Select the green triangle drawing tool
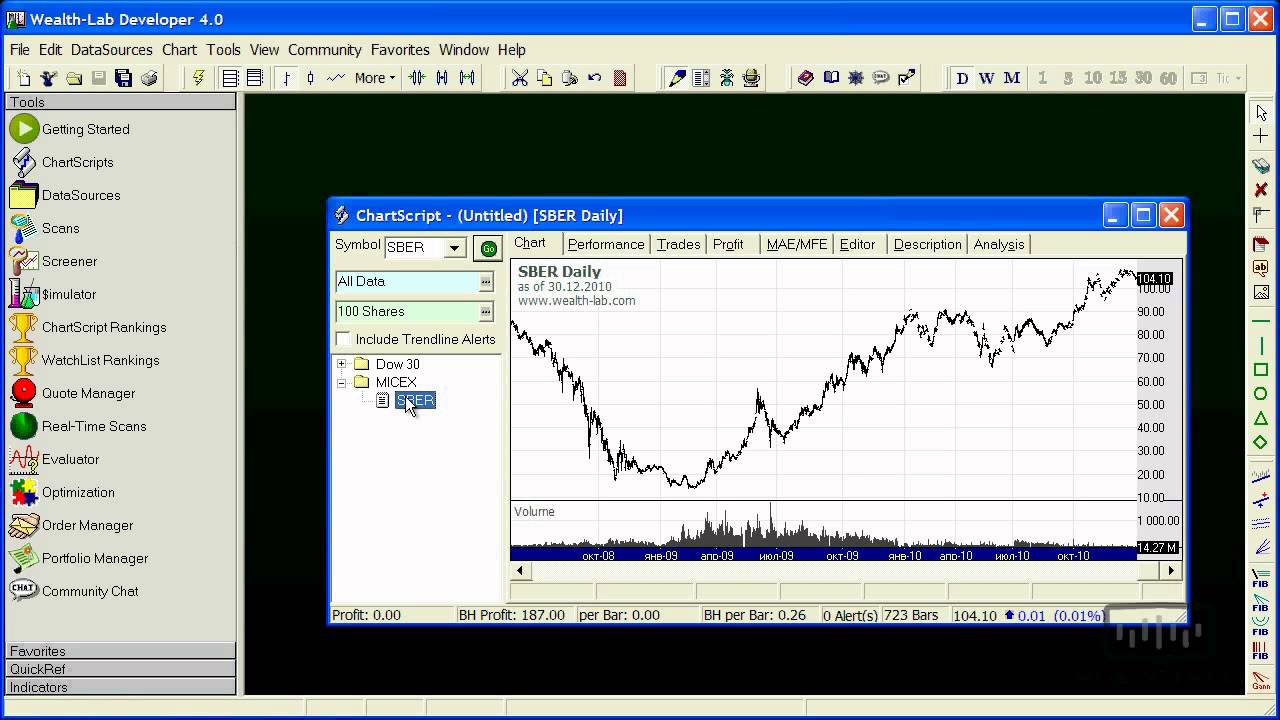This screenshot has height=720, width=1280. 1261,419
